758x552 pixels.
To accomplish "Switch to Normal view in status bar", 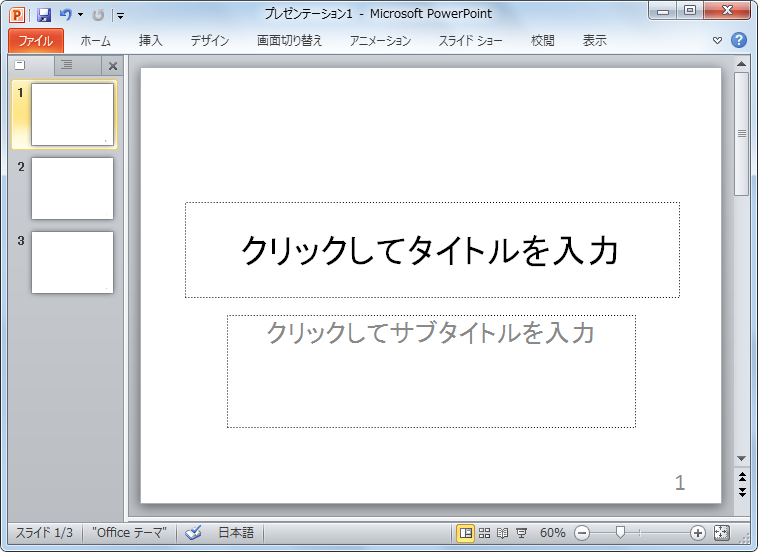I will [x=466, y=533].
